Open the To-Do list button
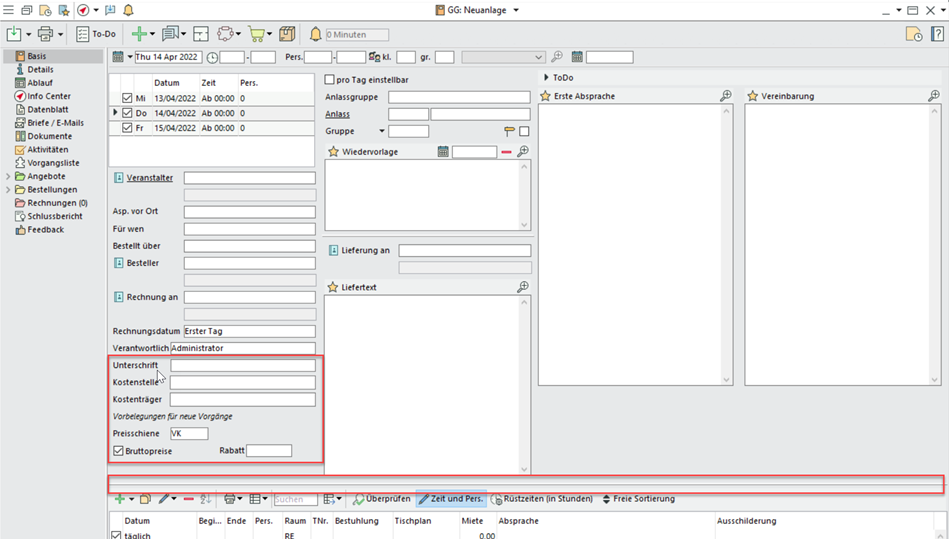The image size is (949, 539). click(x=97, y=34)
